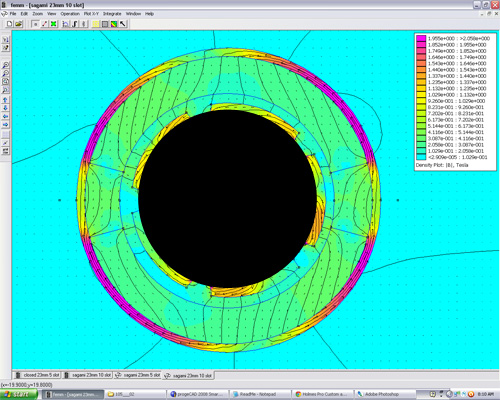Switch to the closed 23mm 5 slot tab
Screen dimensions: 500x400
point(37,375)
